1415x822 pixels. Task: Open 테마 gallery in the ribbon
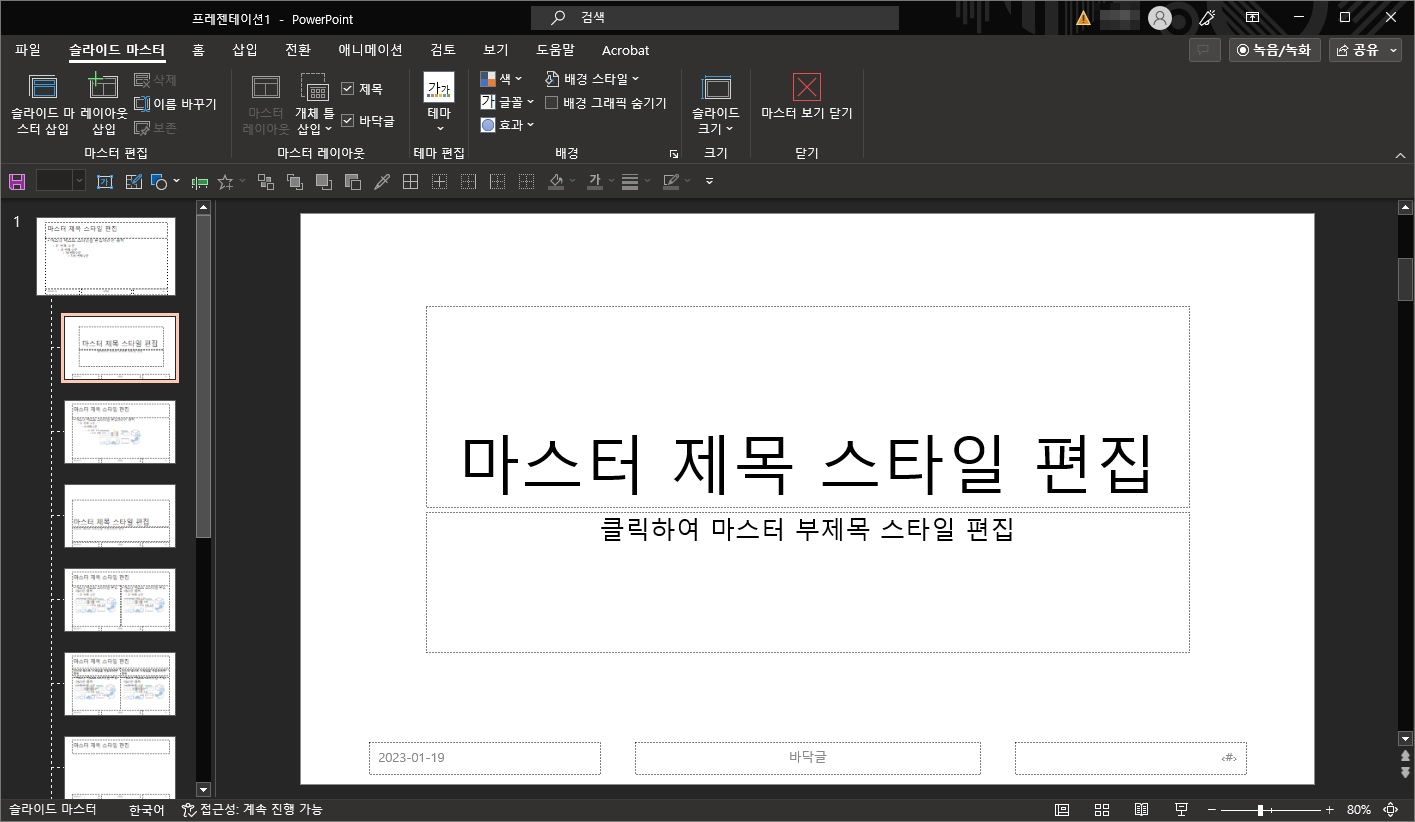(x=439, y=100)
